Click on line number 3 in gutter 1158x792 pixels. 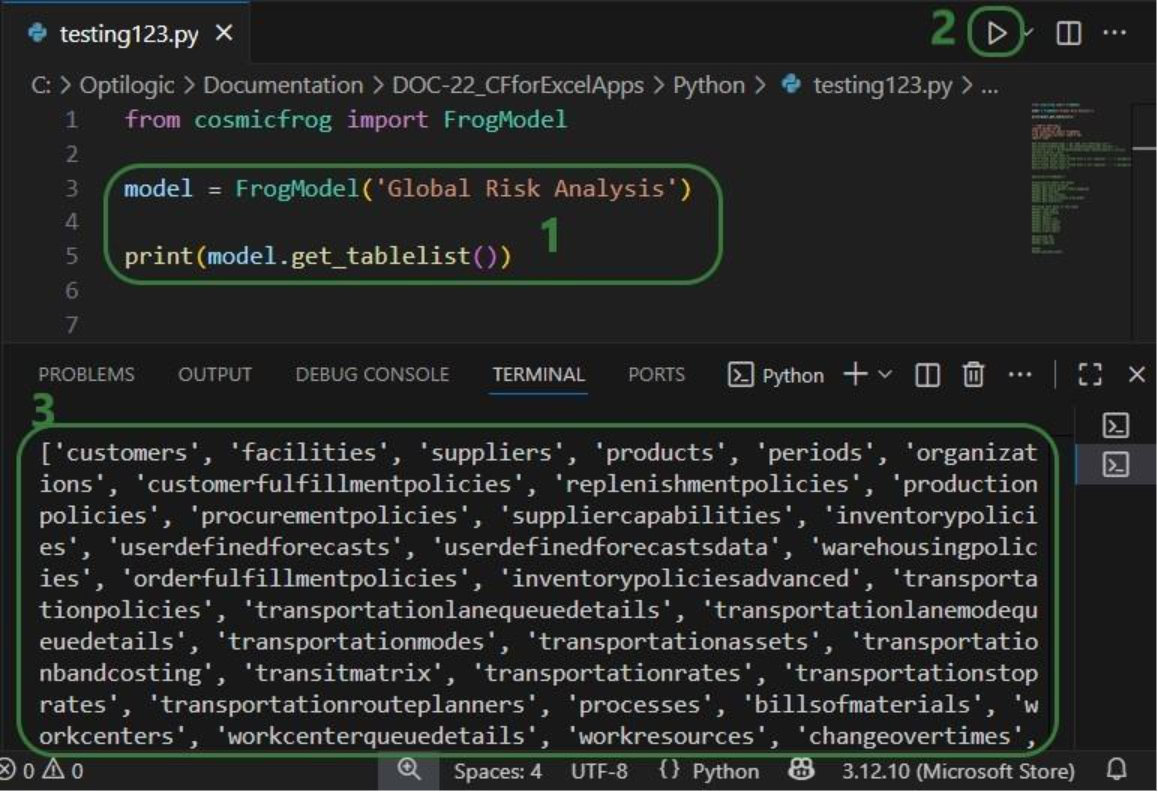71,188
